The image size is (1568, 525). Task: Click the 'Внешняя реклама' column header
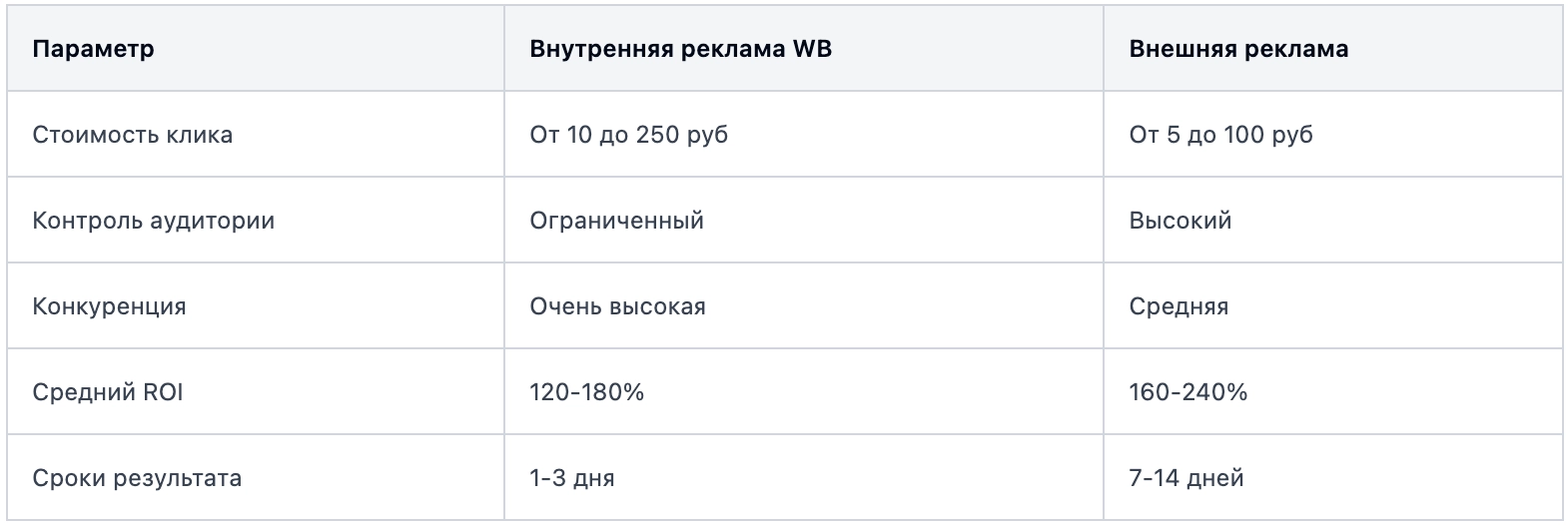click(x=1238, y=49)
